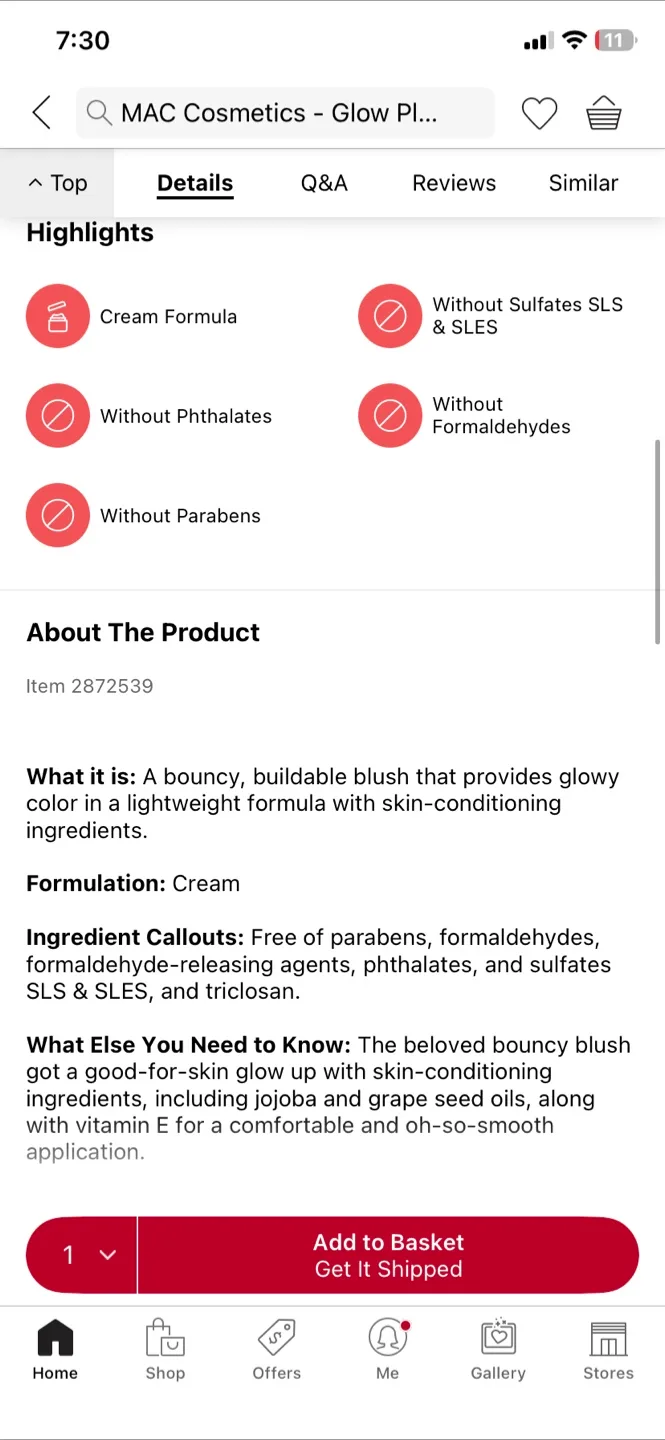Open the Similar tab
The image size is (665, 1440).
[583, 183]
